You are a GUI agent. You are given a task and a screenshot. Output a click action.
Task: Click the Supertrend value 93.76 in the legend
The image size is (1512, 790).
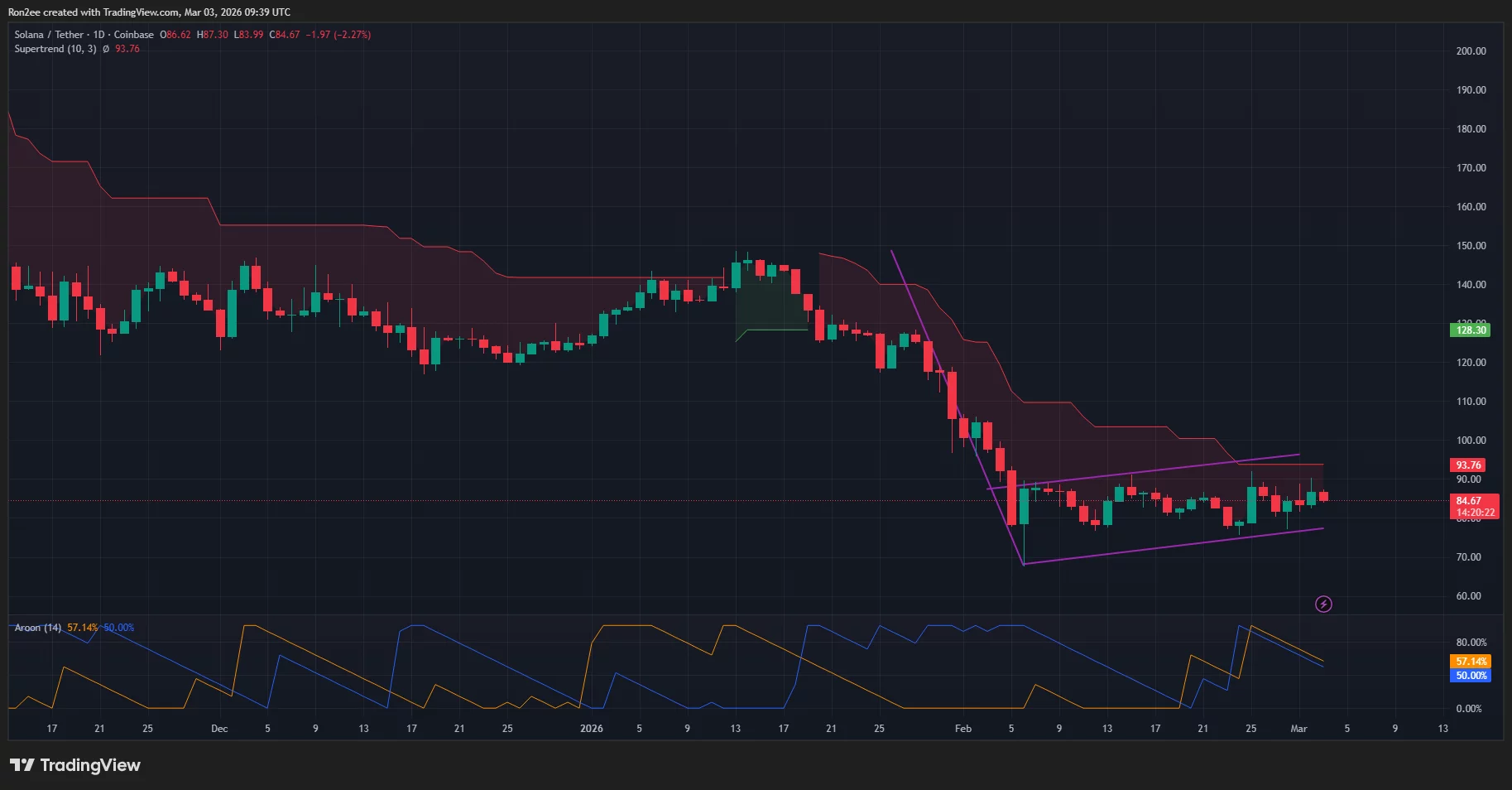click(x=126, y=48)
